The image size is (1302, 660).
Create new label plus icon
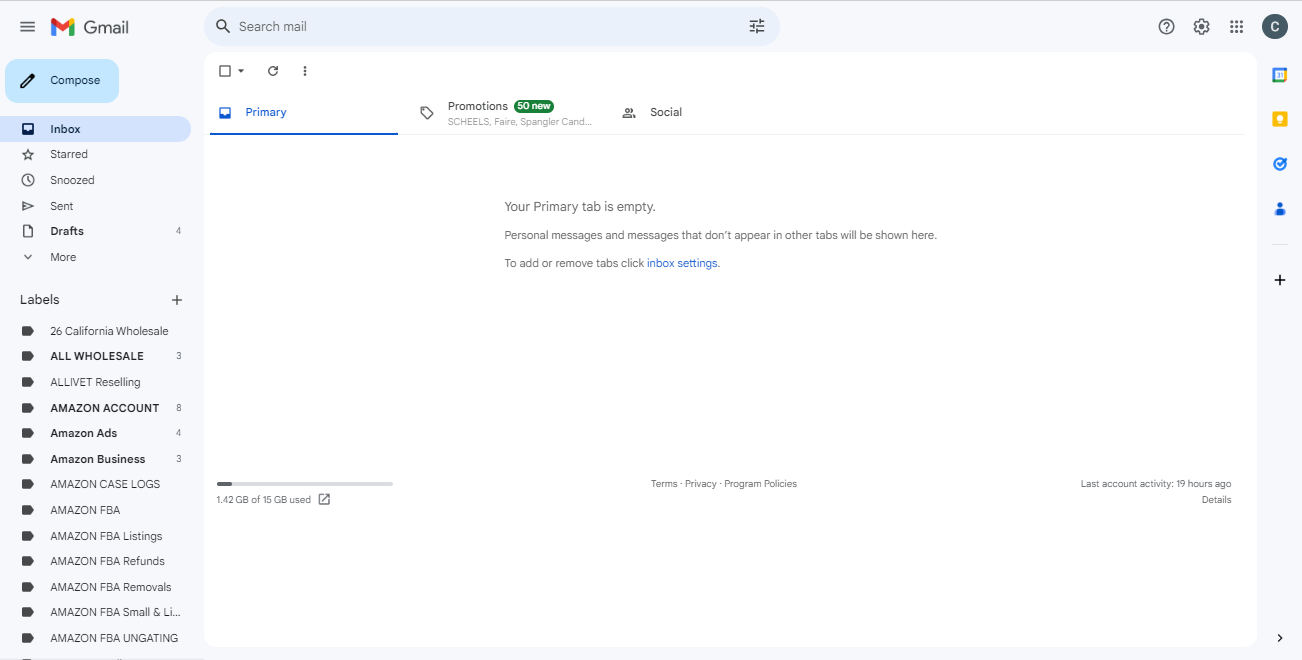point(177,300)
